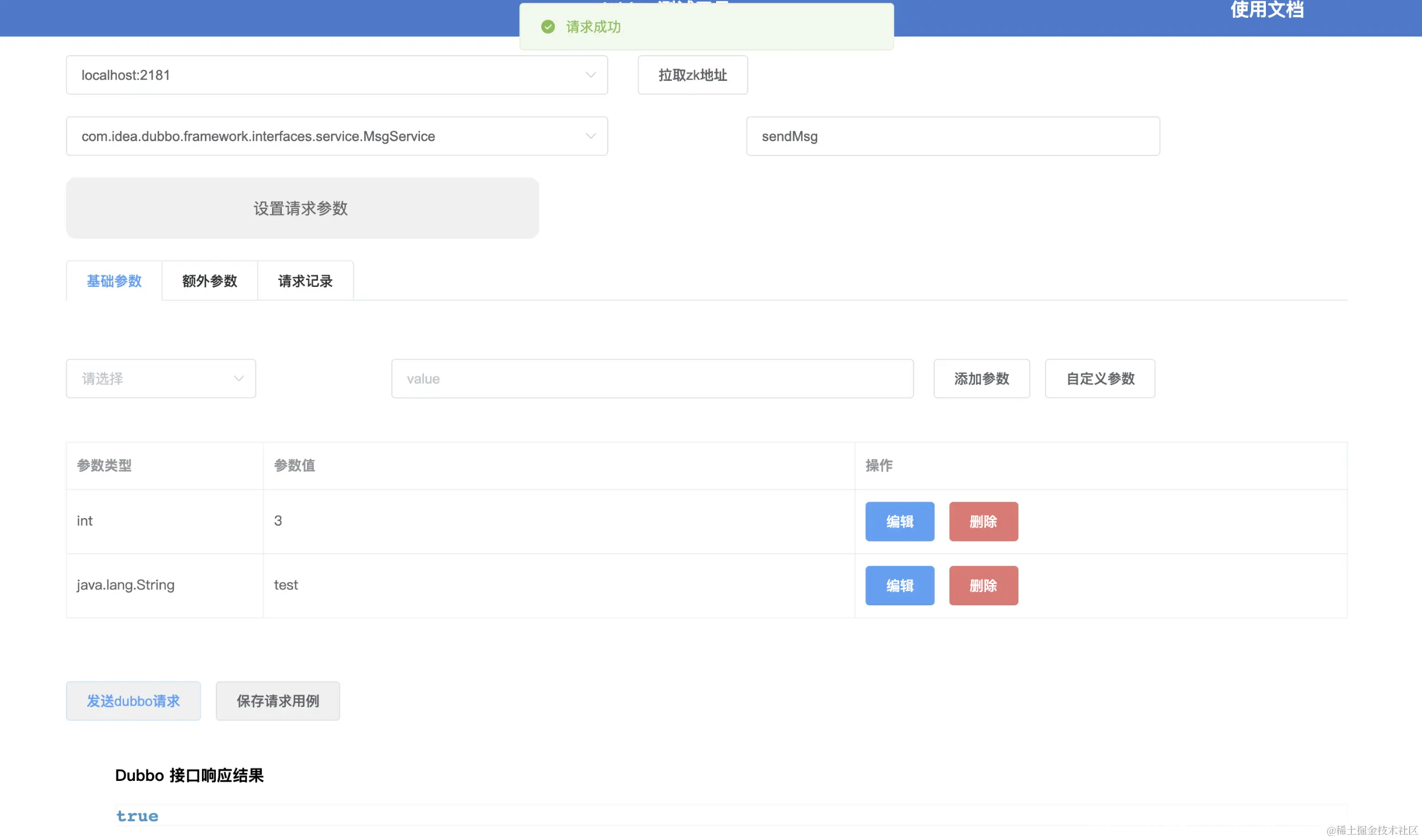Click the 设置请求参数 button
Viewport: 1422px width, 840px height.
point(302,208)
